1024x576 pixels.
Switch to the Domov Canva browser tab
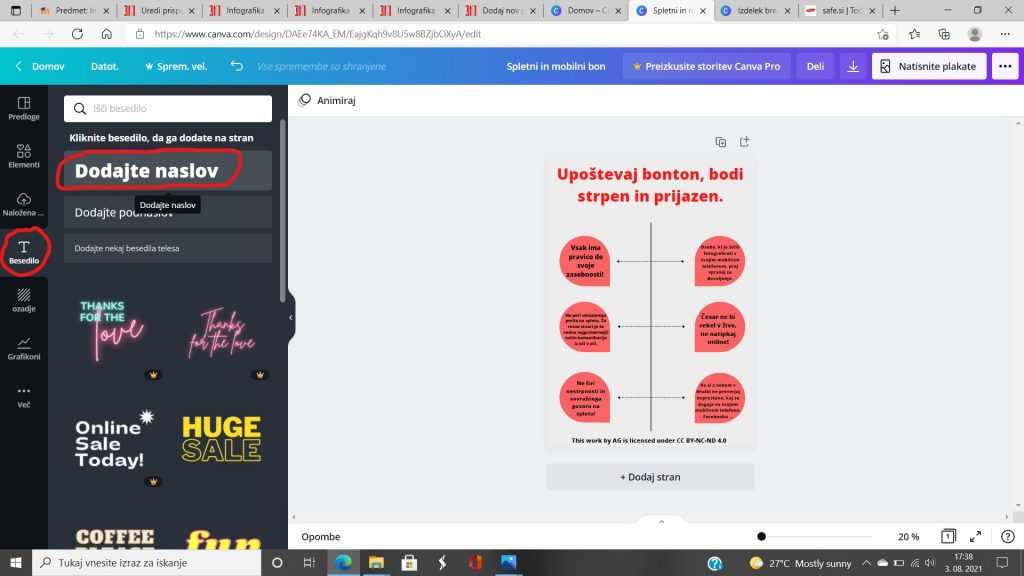586,10
